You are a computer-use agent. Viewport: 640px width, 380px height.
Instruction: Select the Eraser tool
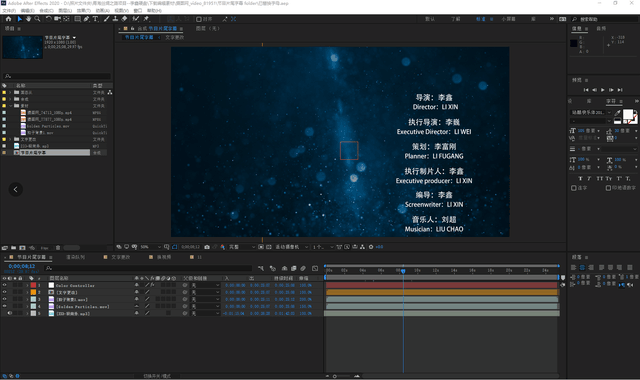pyautogui.click(x=124, y=19)
